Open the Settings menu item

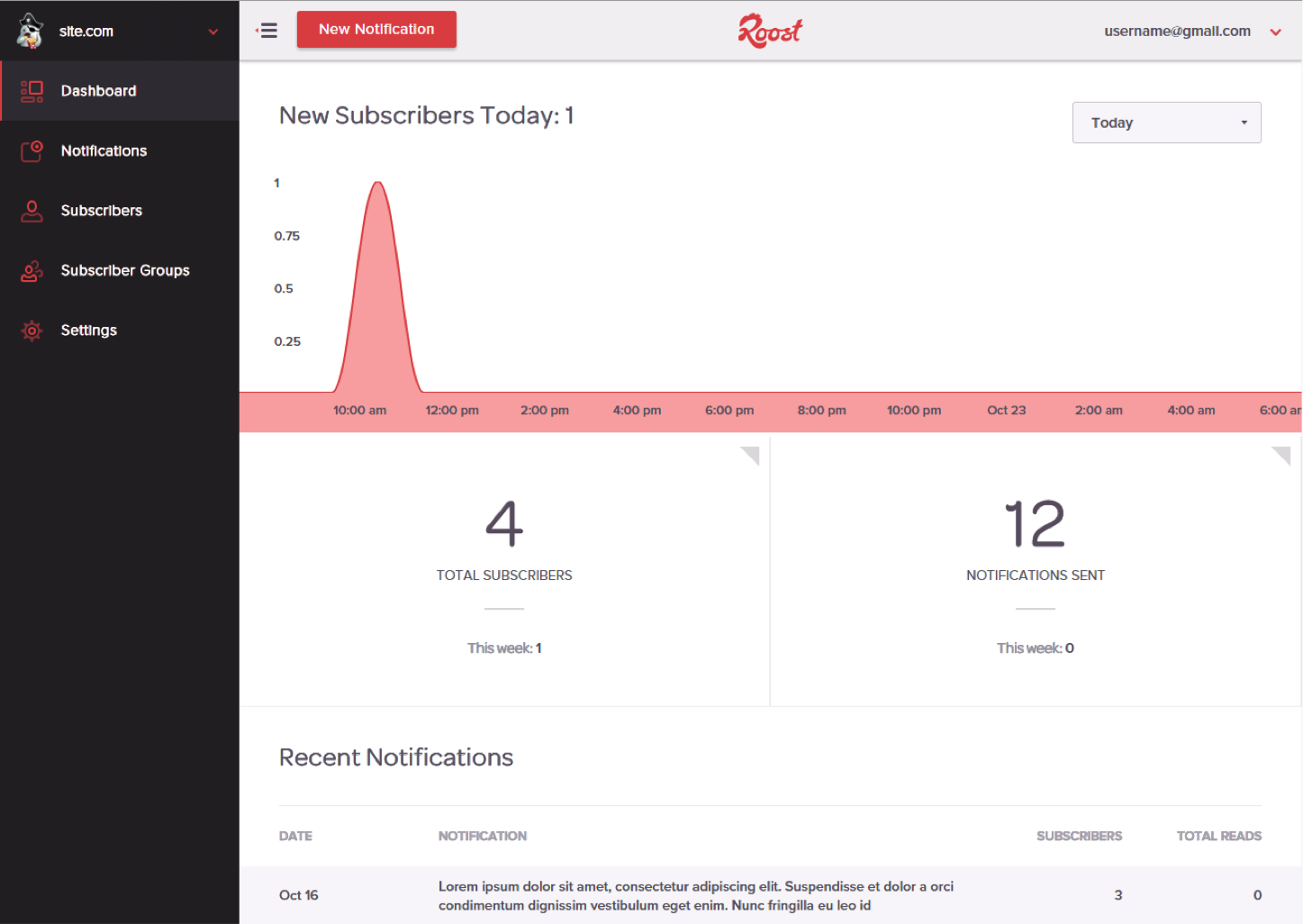(x=89, y=331)
